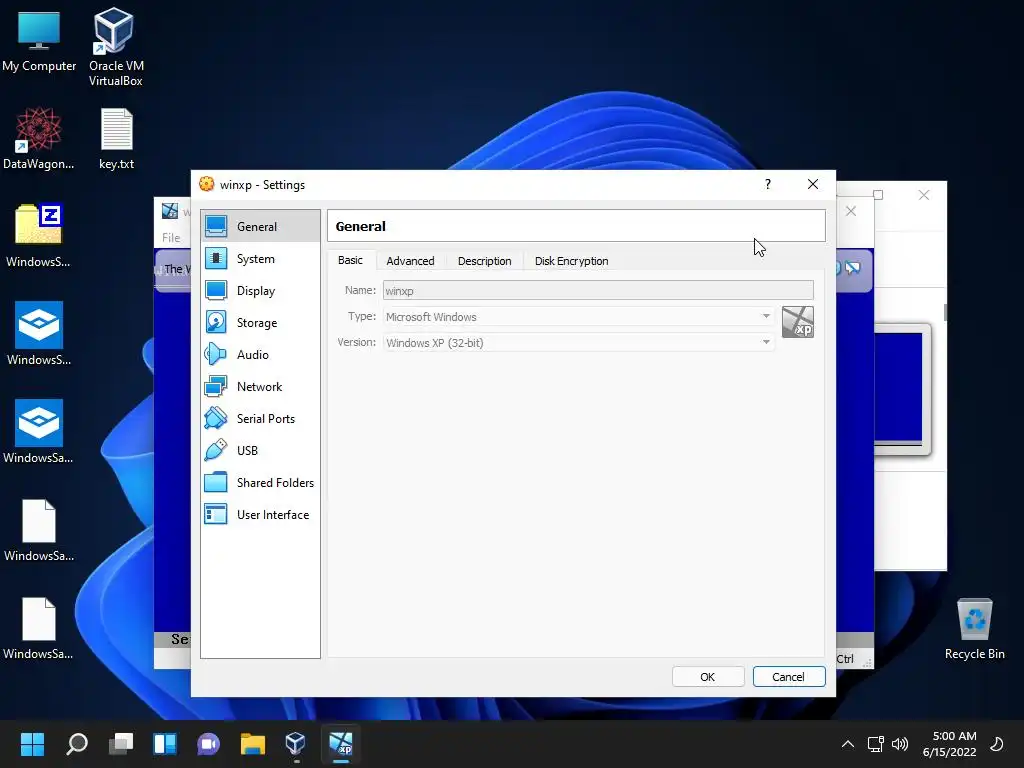Open My Computer desktop icon
The image size is (1024, 768).
(39, 40)
